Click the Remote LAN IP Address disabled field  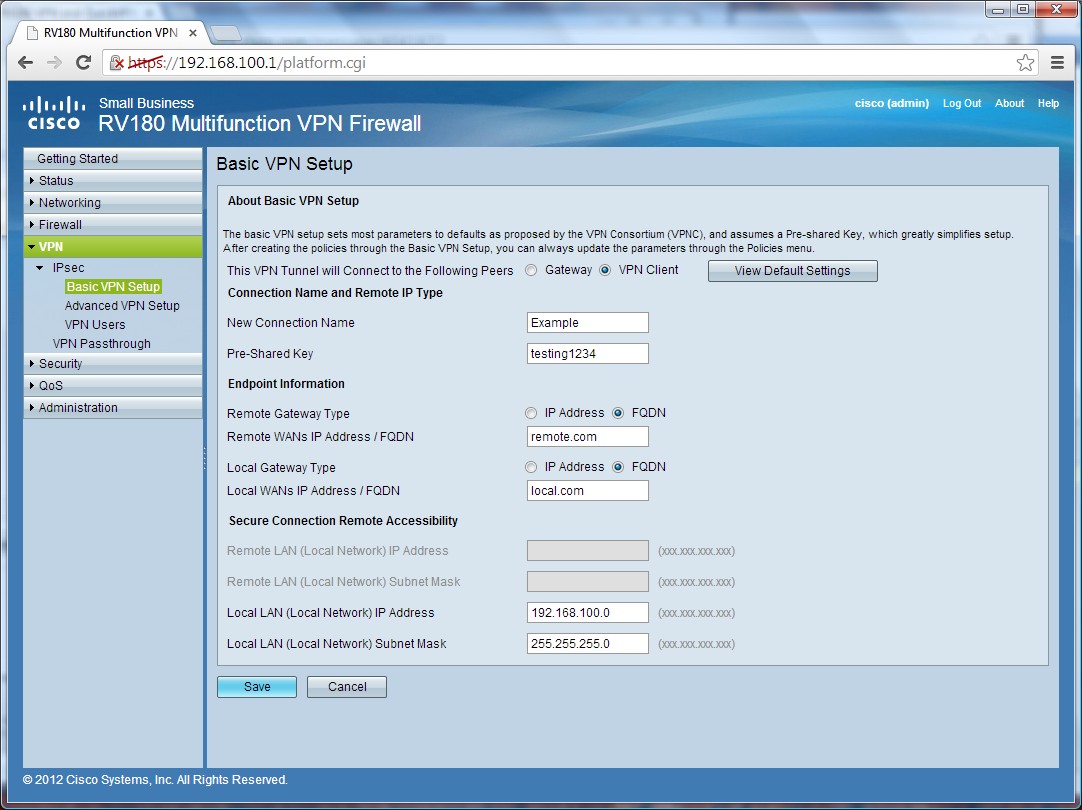click(588, 551)
